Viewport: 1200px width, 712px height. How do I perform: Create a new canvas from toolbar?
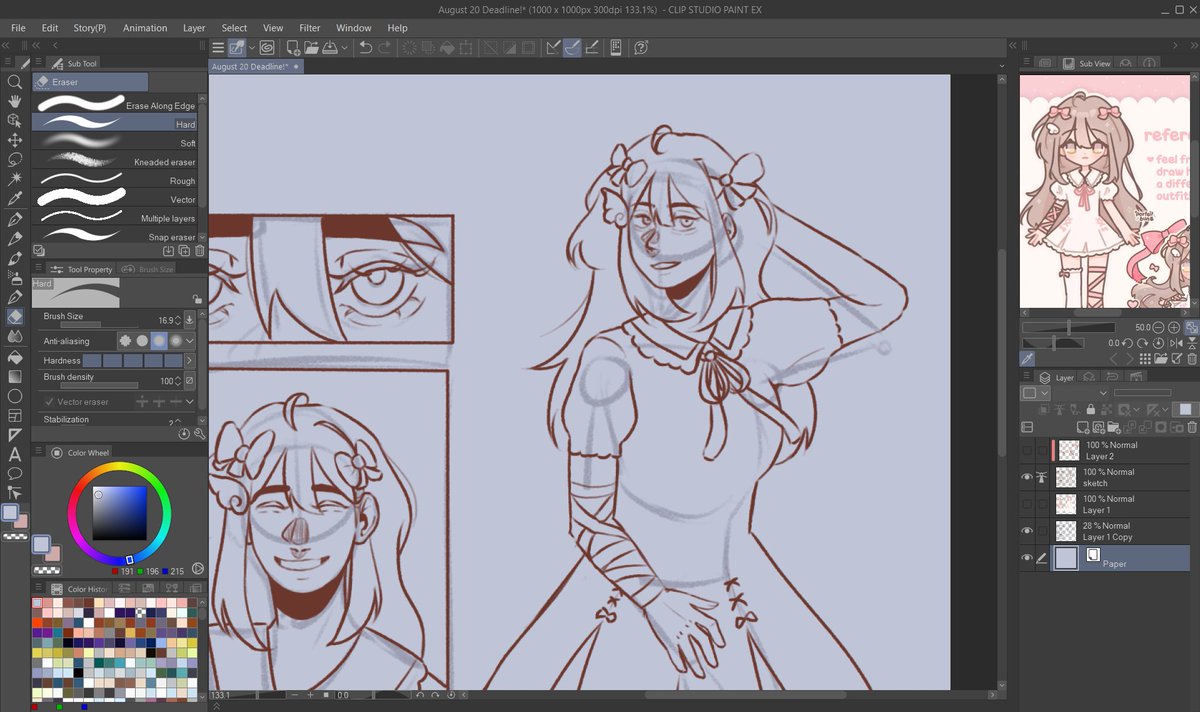293,47
